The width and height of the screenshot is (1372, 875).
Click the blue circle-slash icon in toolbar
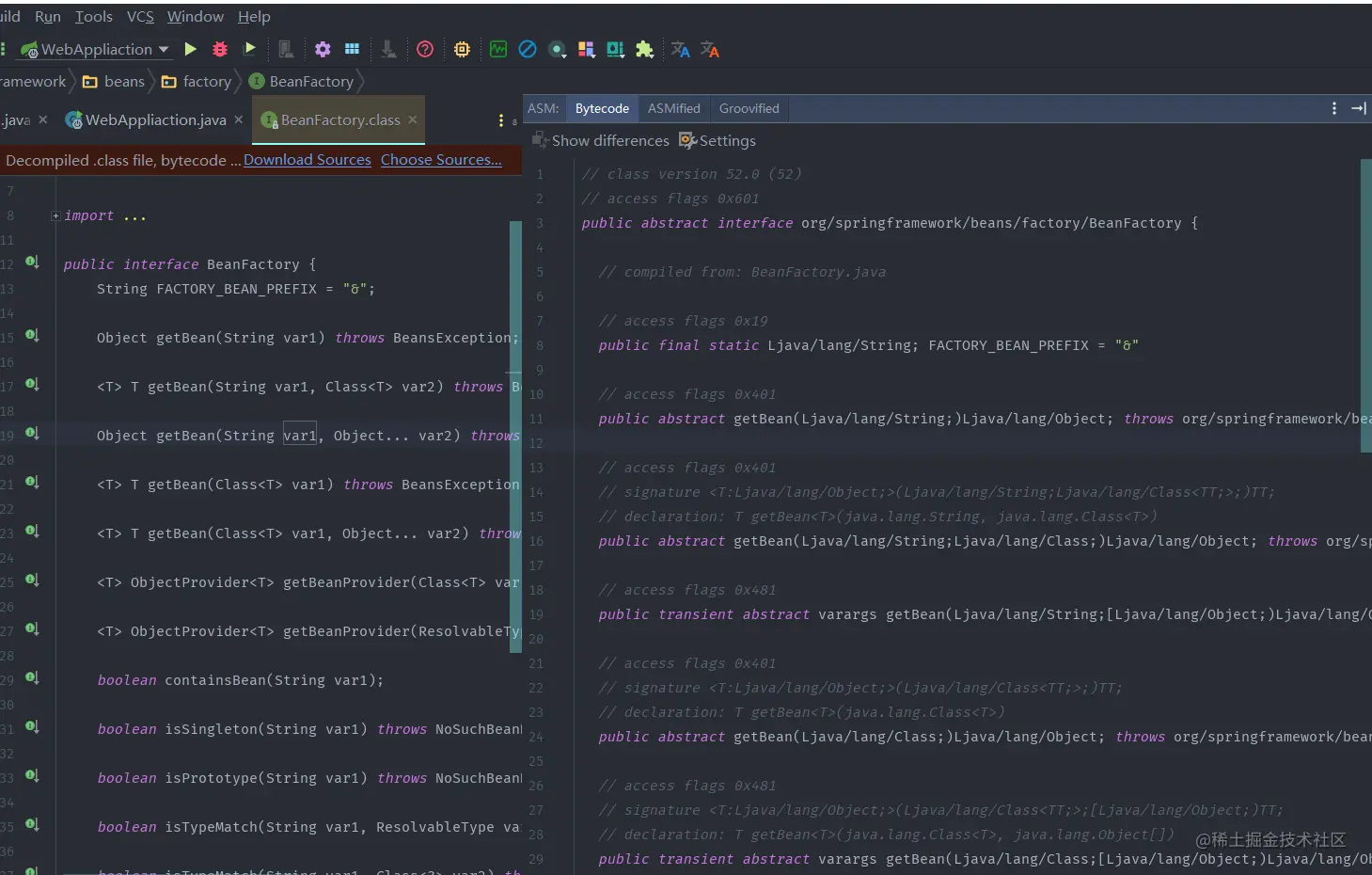click(x=528, y=49)
